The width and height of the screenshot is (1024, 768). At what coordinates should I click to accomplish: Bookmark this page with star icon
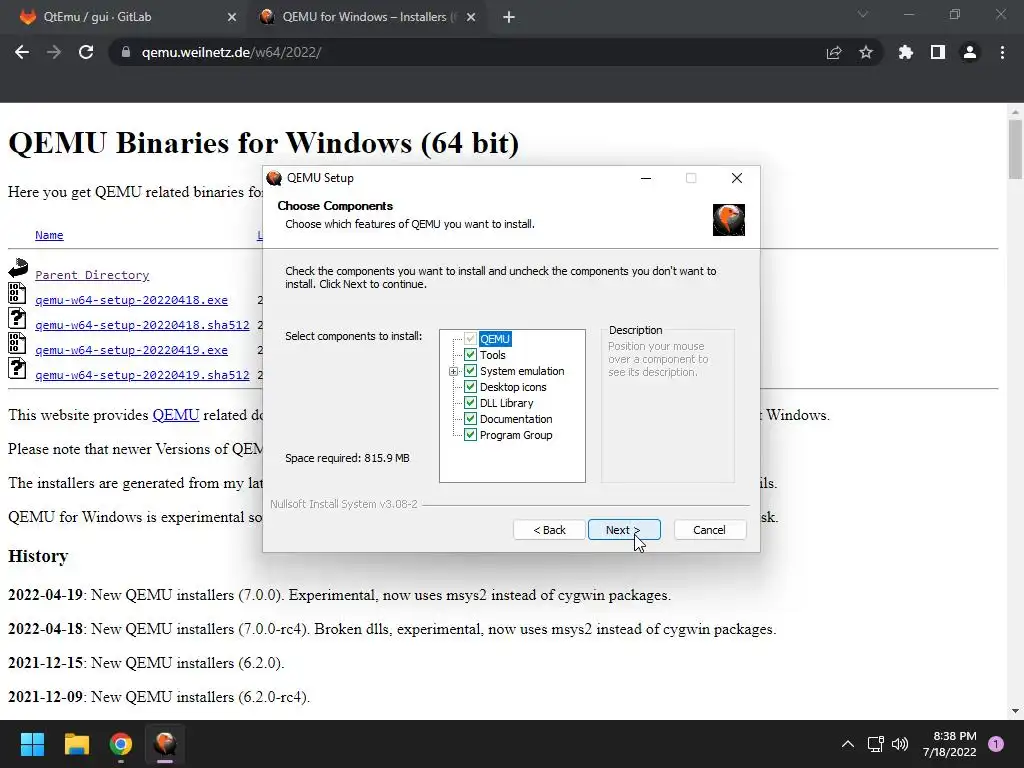[866, 52]
